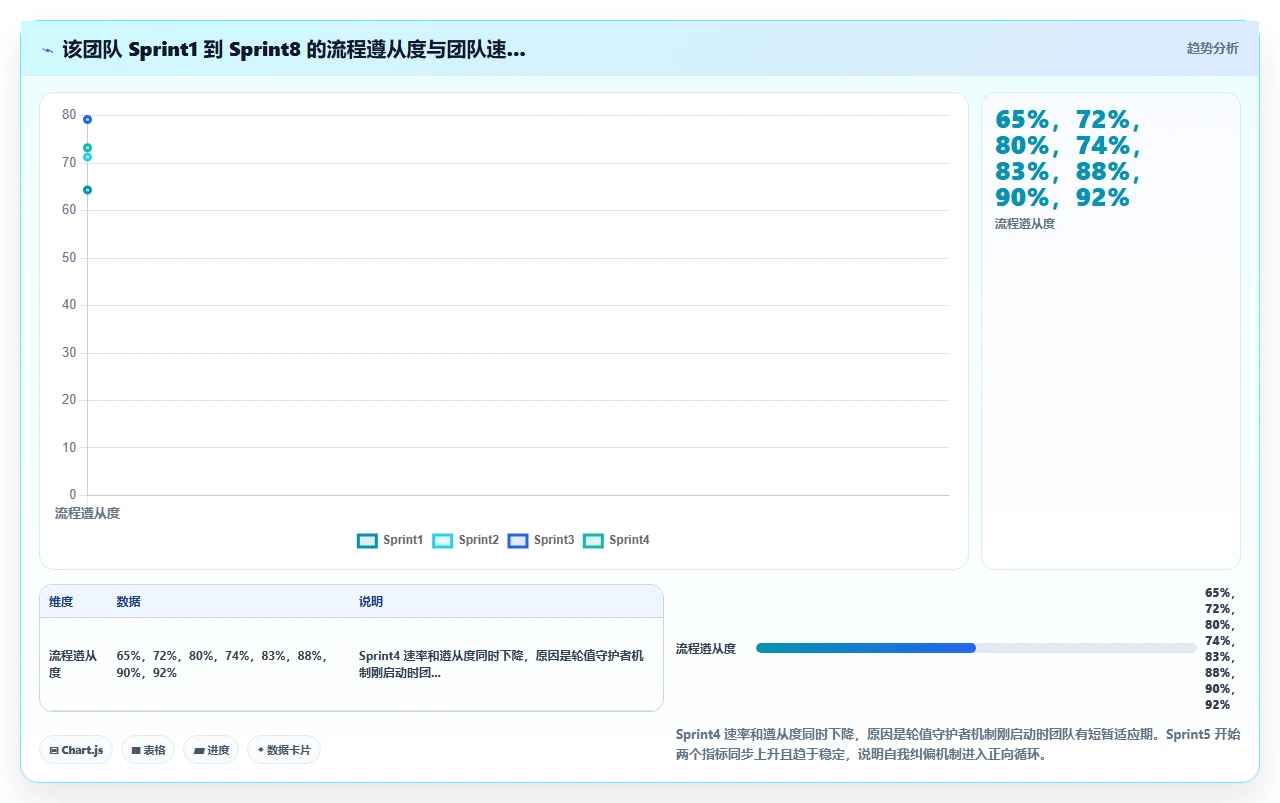
Task: Select the 数据卡片 tag chip
Action: (x=284, y=750)
